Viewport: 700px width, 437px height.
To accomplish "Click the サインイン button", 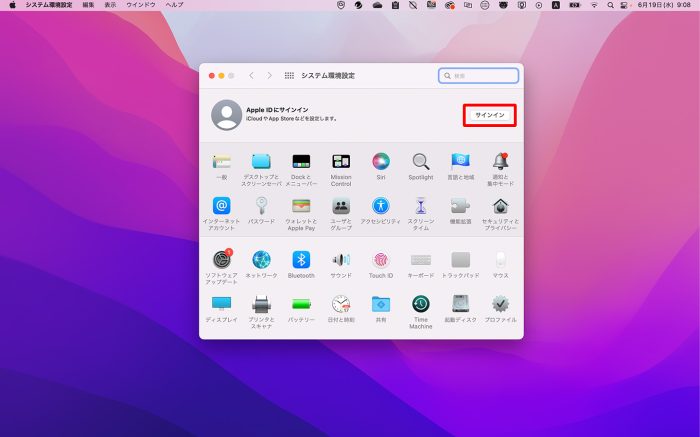I will point(490,115).
